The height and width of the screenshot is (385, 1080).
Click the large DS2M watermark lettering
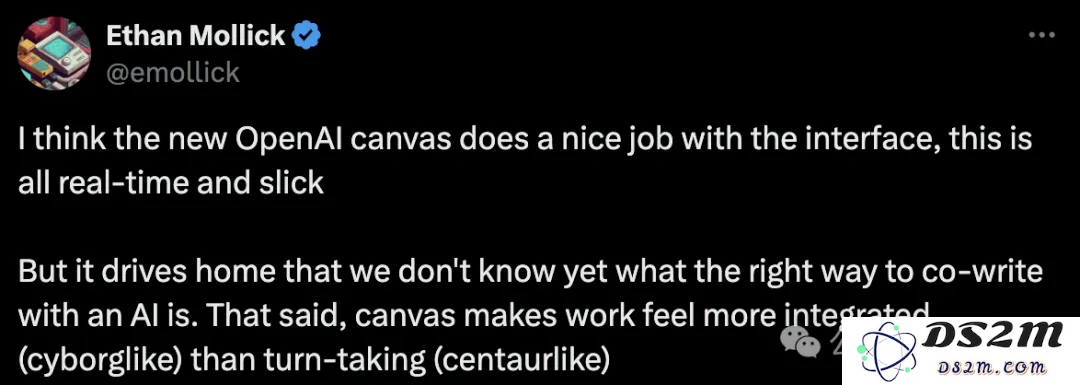tap(992, 337)
